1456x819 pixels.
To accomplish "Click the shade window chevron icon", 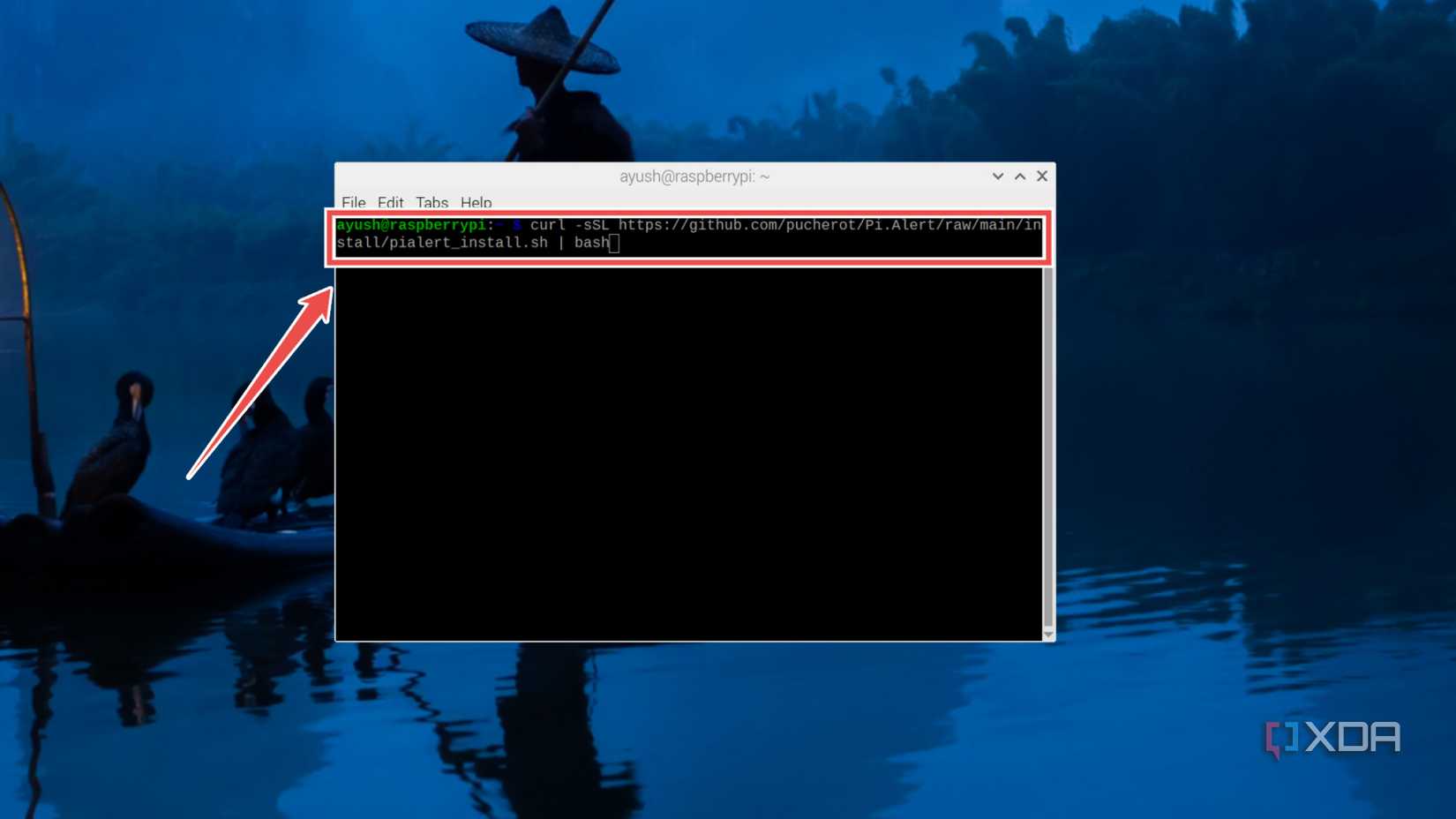I will click(x=997, y=176).
